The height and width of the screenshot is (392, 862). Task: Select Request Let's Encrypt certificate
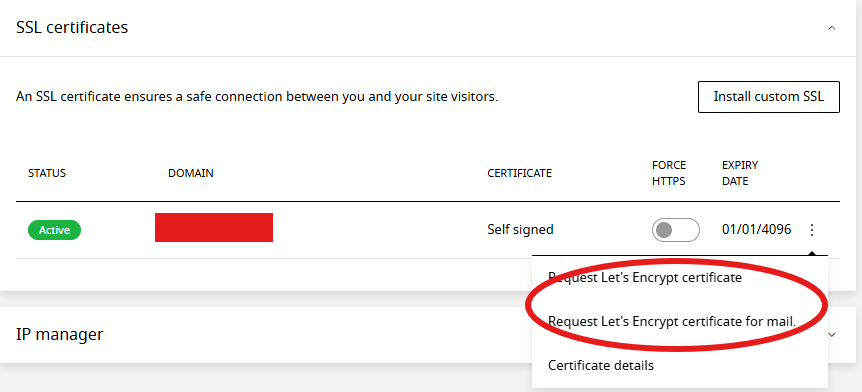pyautogui.click(x=645, y=278)
